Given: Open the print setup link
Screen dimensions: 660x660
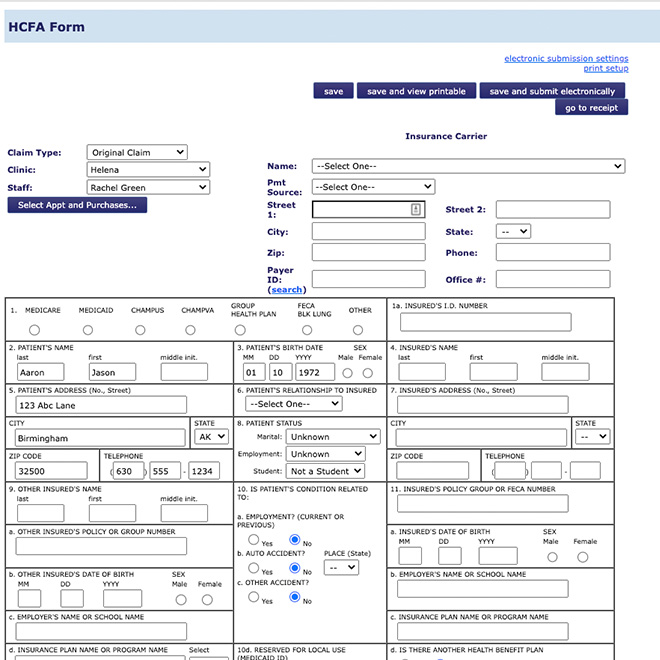Looking at the screenshot, I should click(606, 68).
